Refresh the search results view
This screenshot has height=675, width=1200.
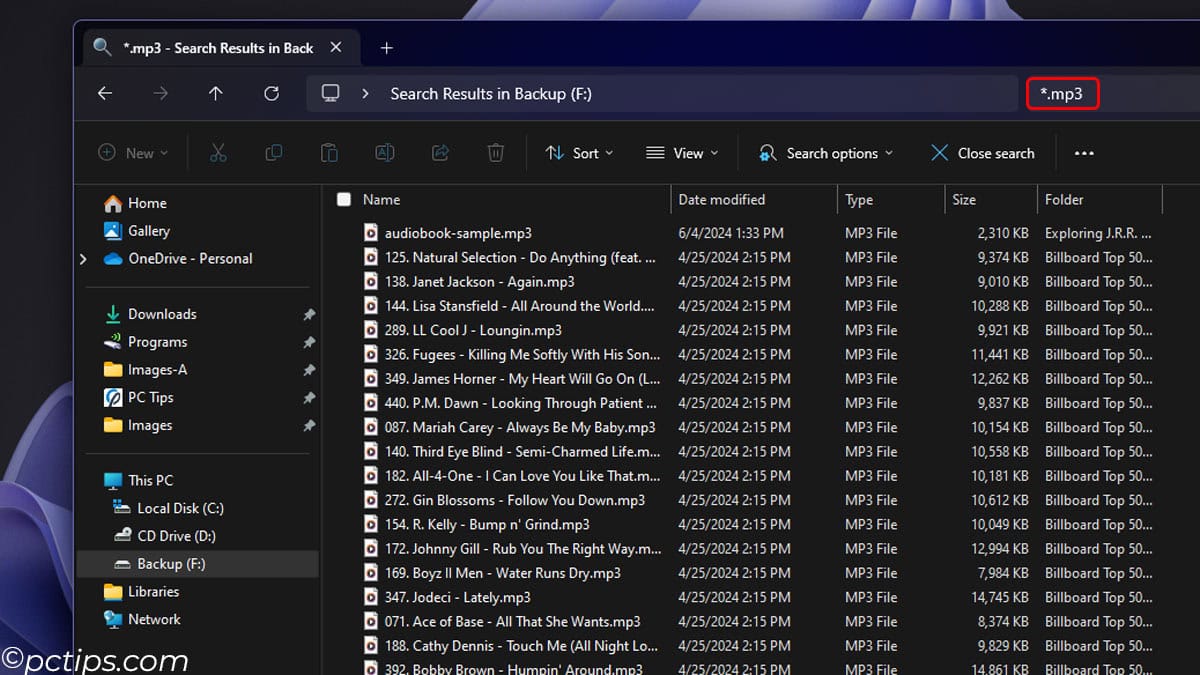pos(270,93)
